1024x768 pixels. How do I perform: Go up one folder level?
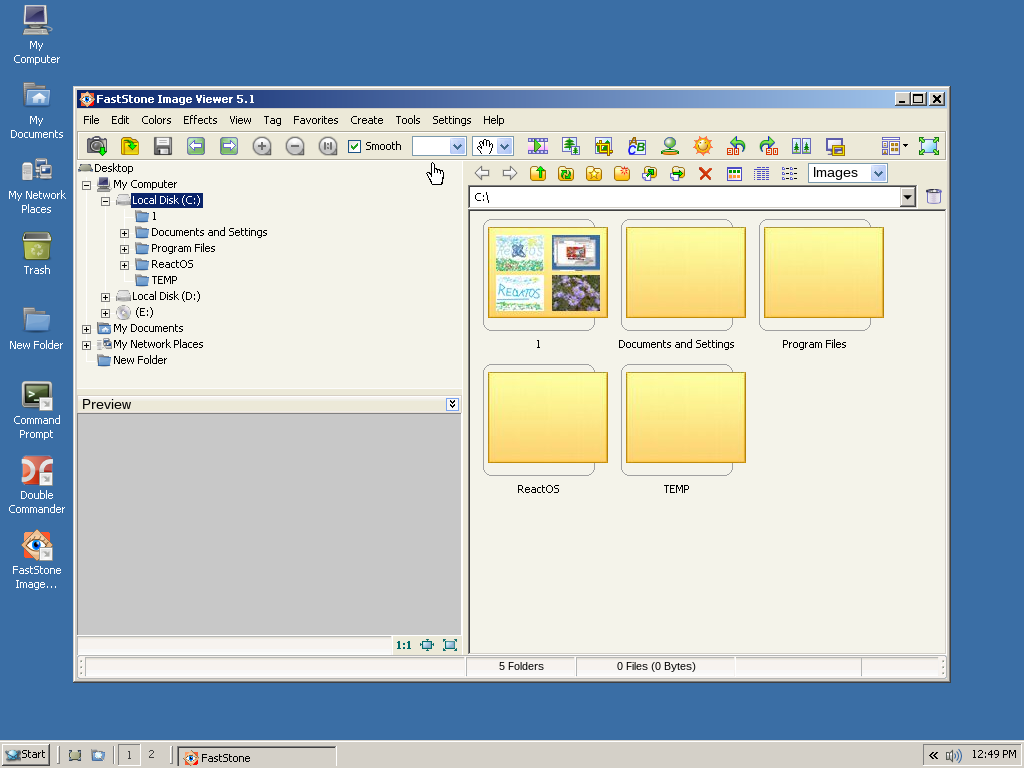pos(537,174)
